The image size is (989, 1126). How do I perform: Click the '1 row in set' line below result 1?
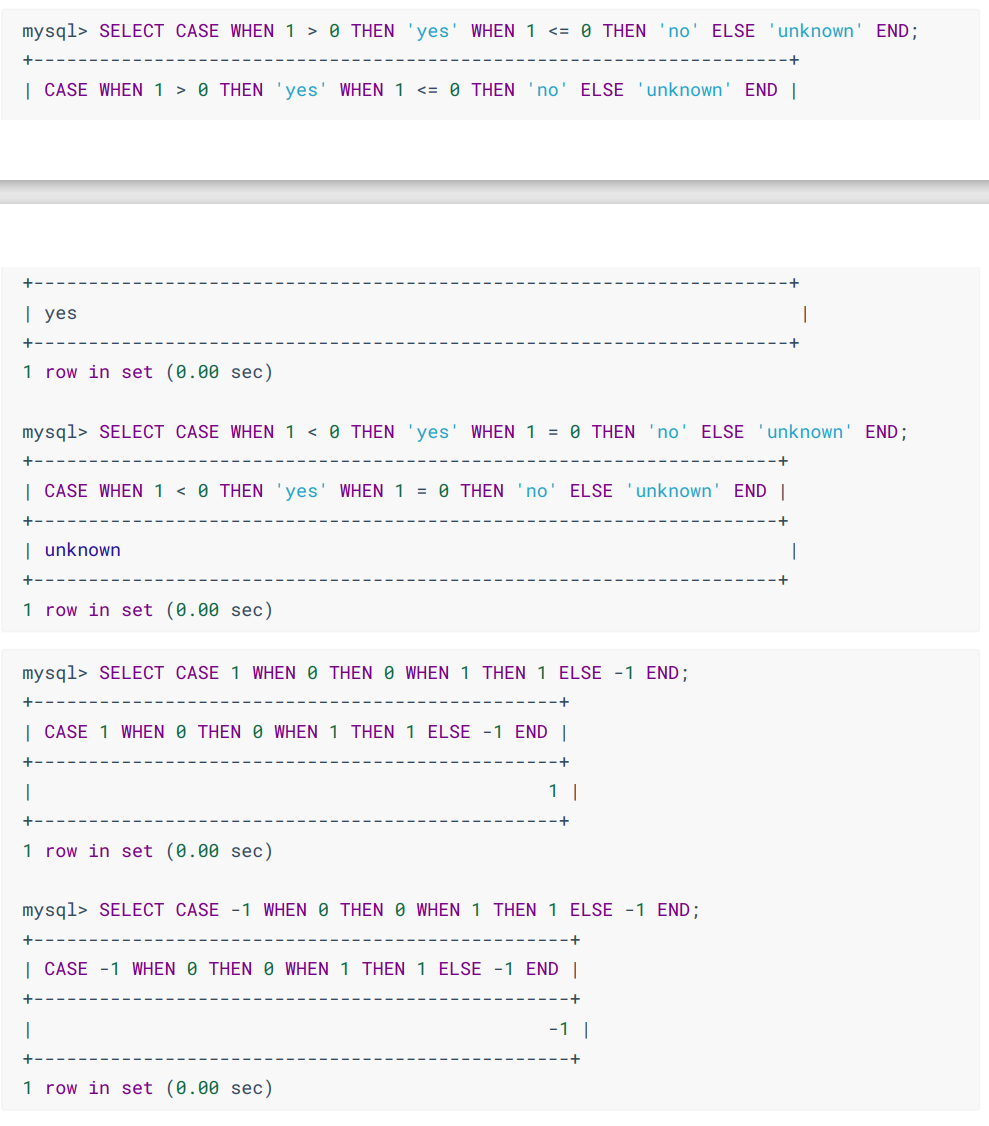coord(148,852)
